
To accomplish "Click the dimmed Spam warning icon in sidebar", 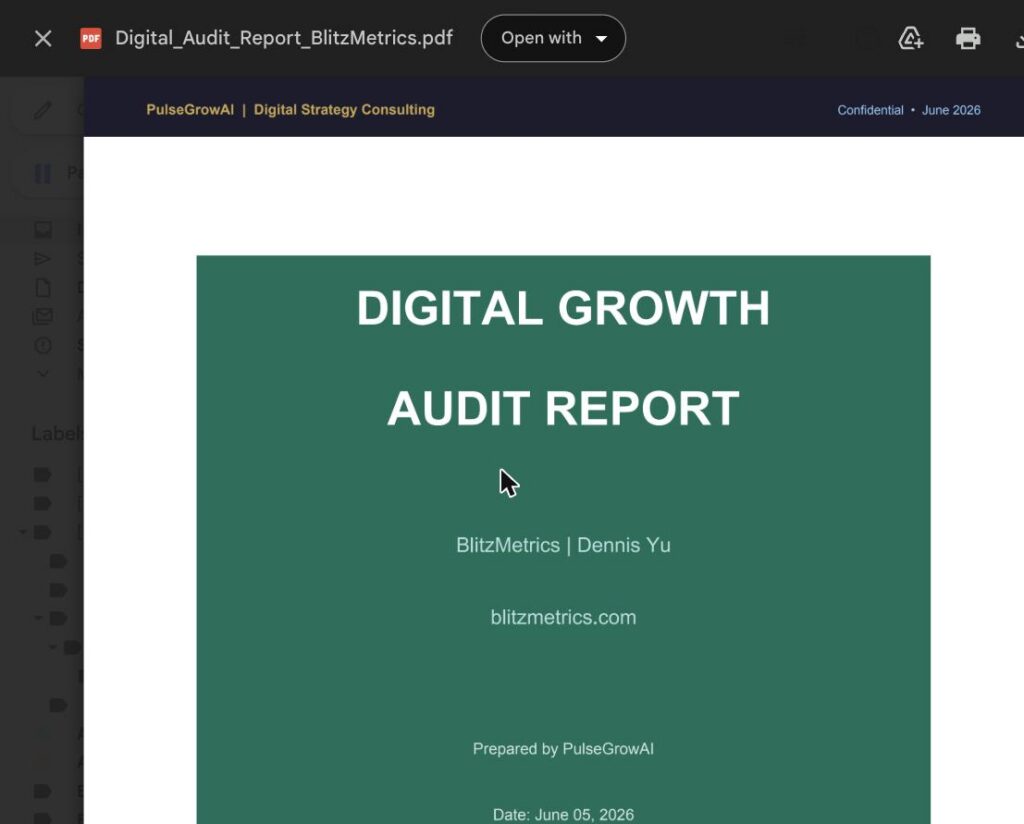I will (43, 345).
